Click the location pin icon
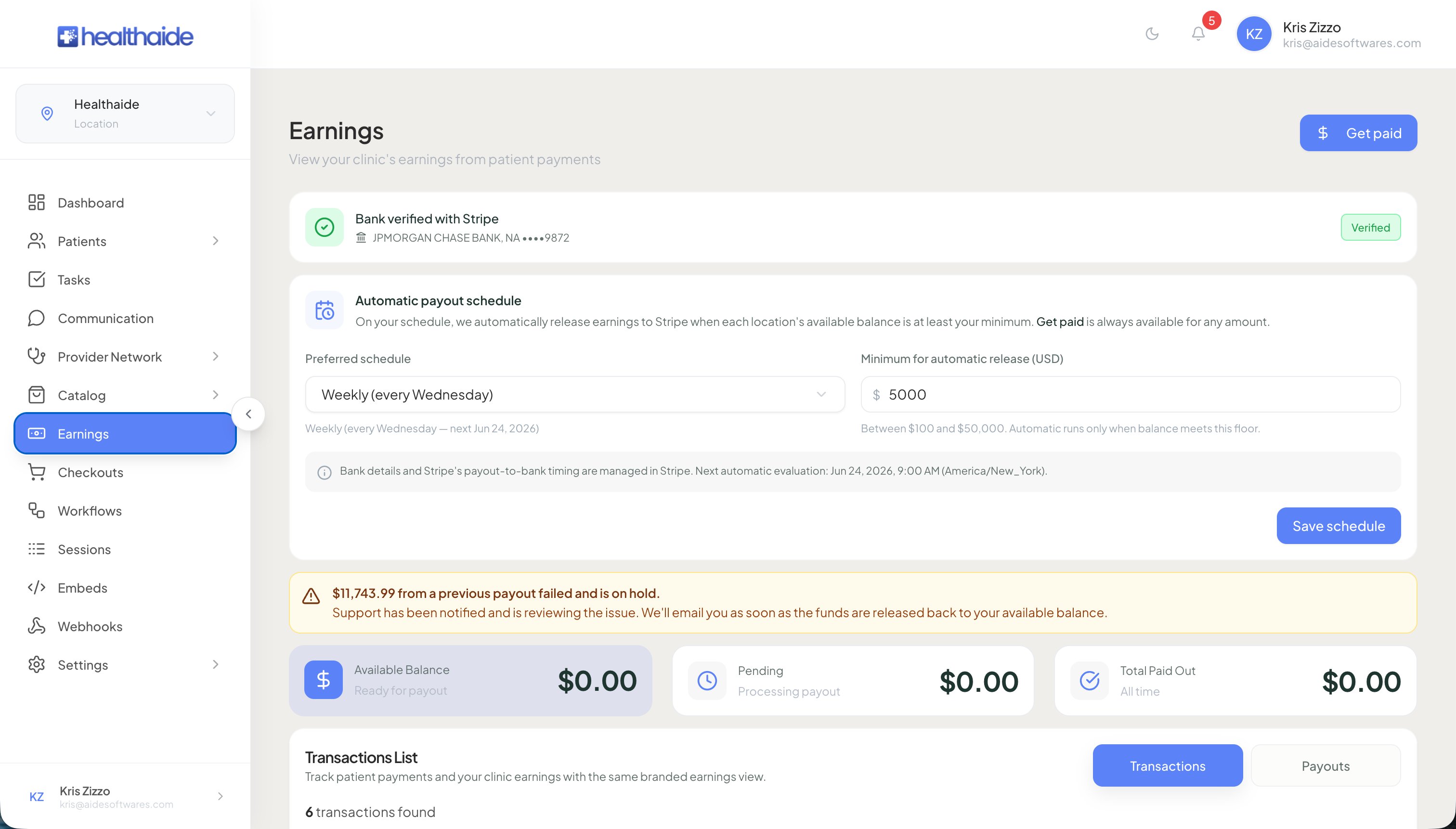The image size is (1456, 829). 47,113
